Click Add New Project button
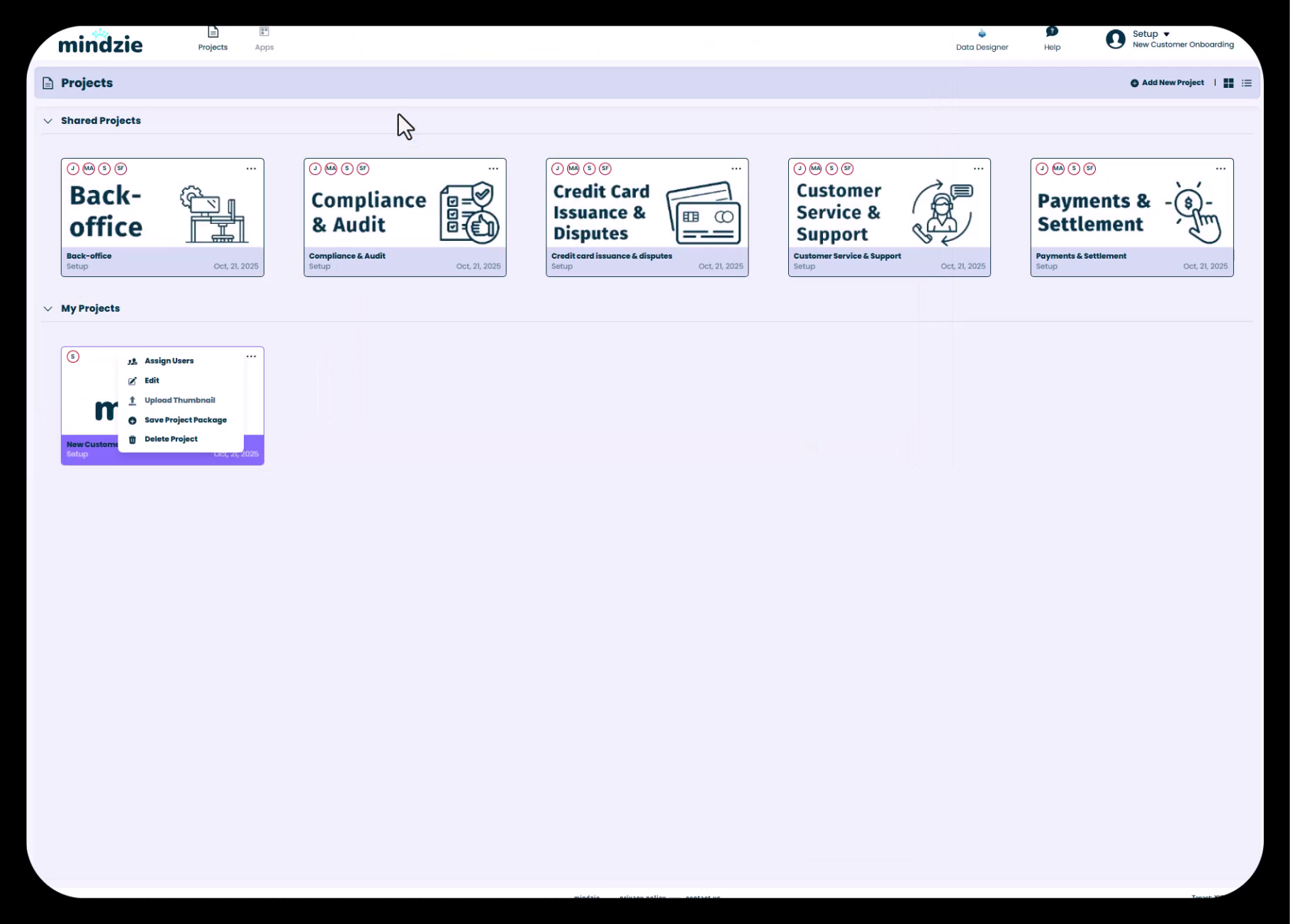 (x=1167, y=83)
